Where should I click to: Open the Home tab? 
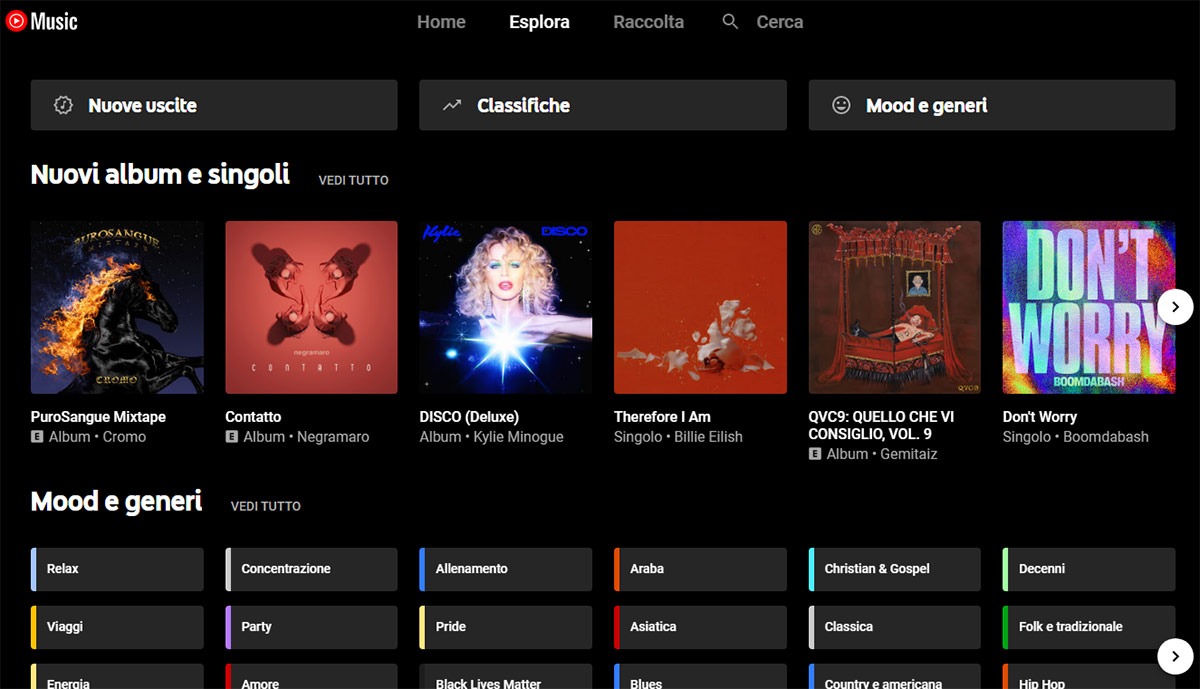(x=441, y=22)
